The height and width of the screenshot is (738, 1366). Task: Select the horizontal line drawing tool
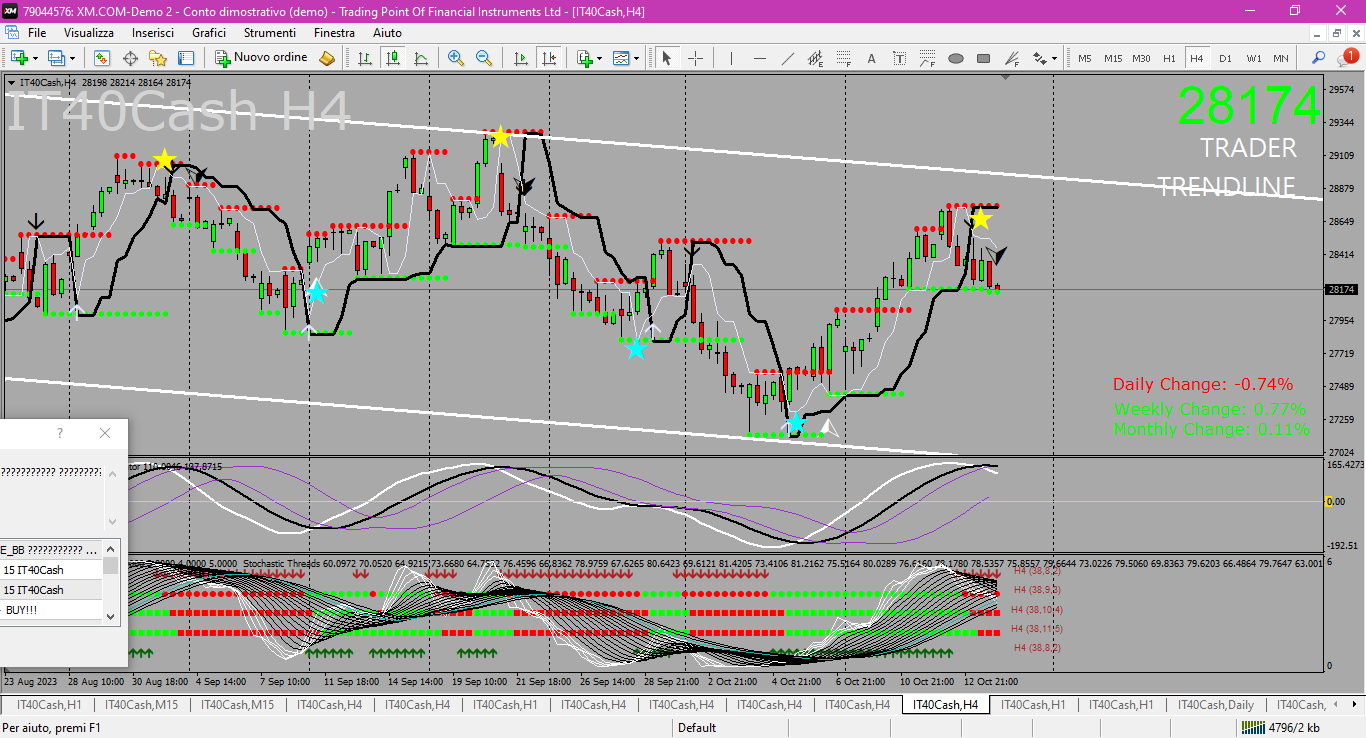759,58
